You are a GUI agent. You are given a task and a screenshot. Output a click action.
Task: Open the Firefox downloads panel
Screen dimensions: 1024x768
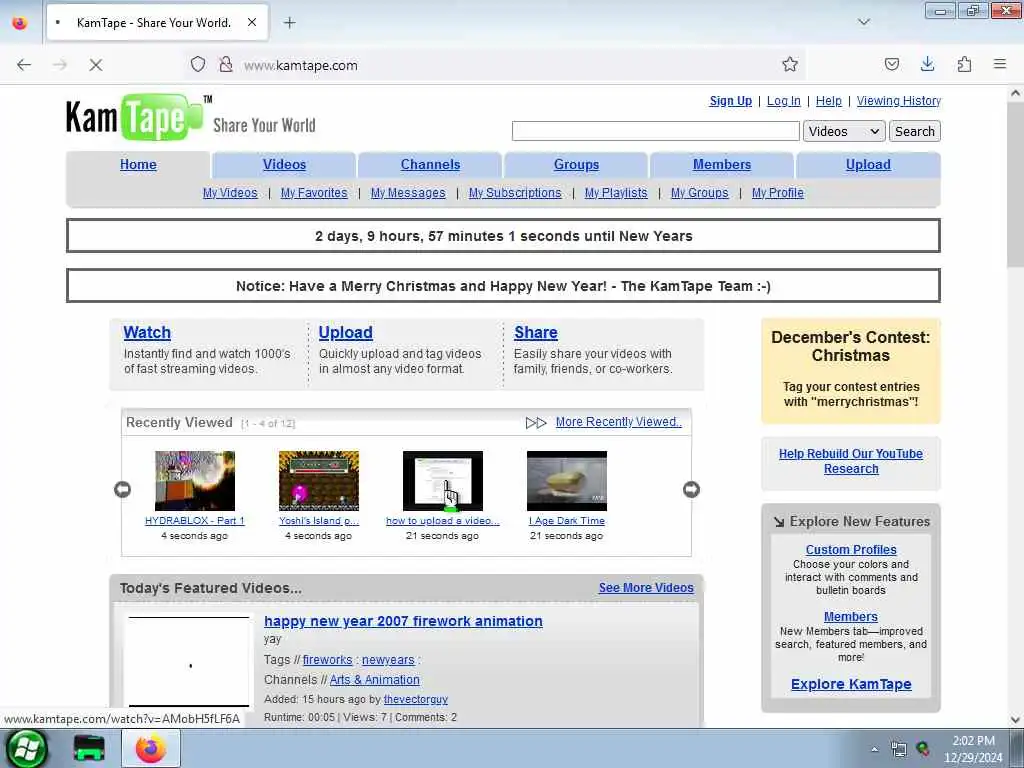[927, 64]
